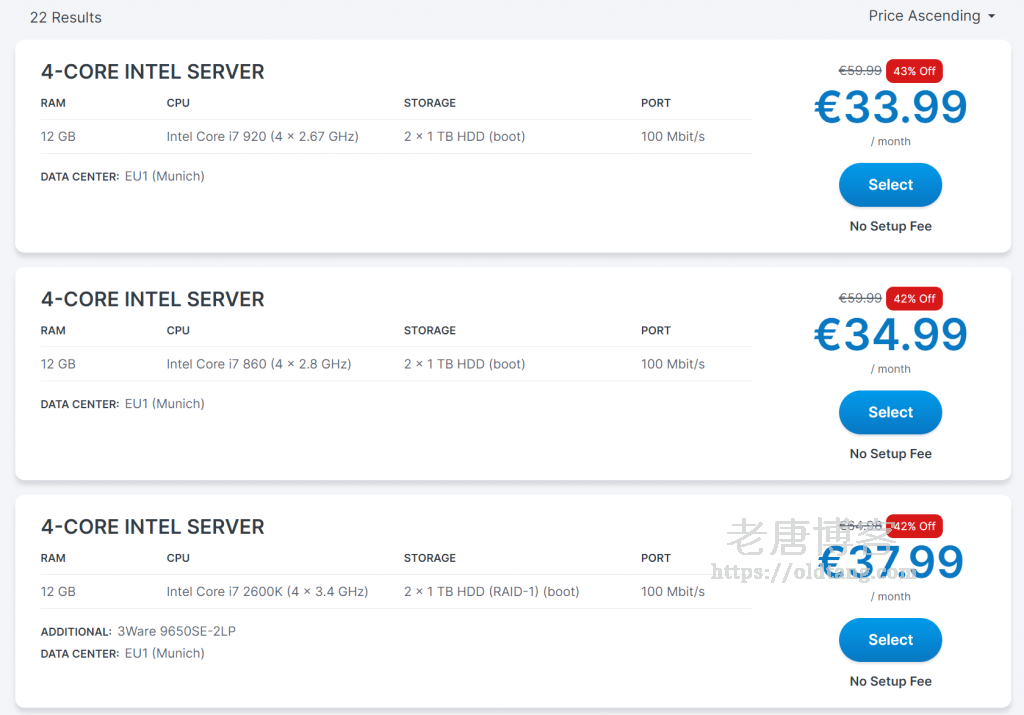Click the €34.99 monthly price
The width and height of the screenshot is (1024, 715).
[x=891, y=335]
